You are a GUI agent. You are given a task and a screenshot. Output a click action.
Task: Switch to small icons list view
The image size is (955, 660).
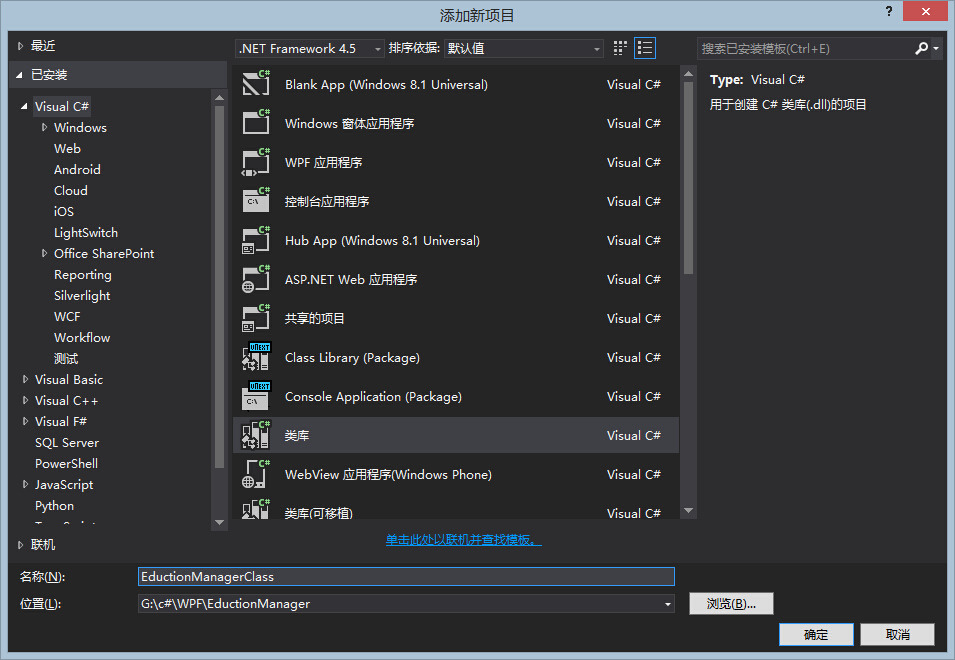645,48
